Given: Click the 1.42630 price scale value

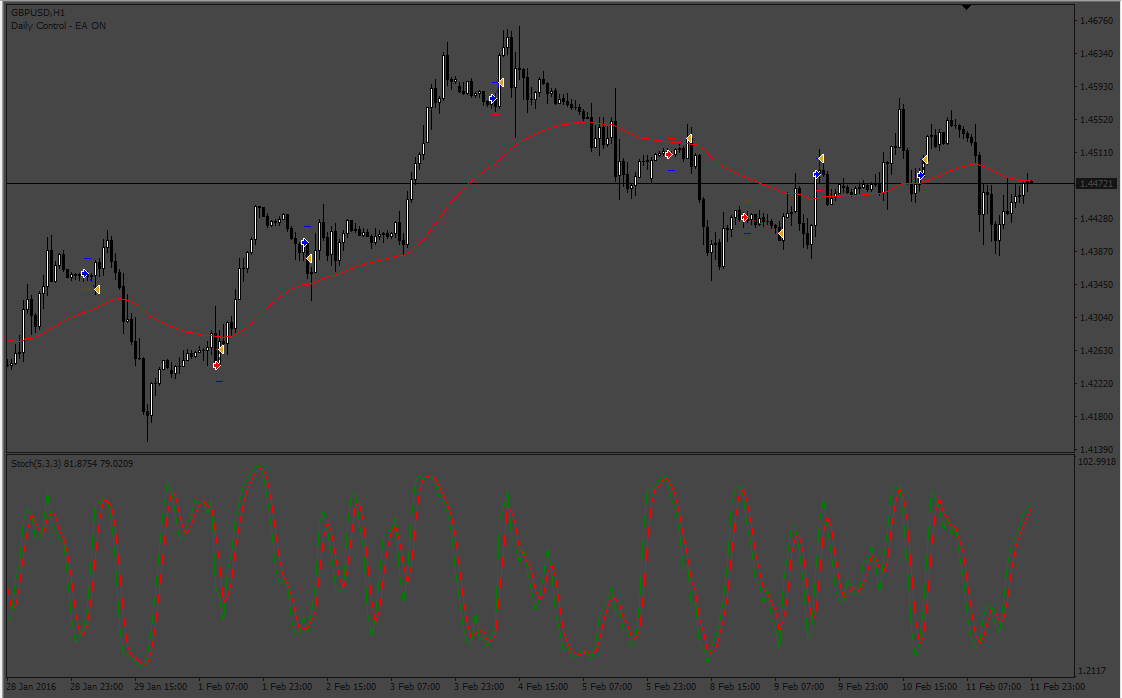Looking at the screenshot, I should 1096,351.
